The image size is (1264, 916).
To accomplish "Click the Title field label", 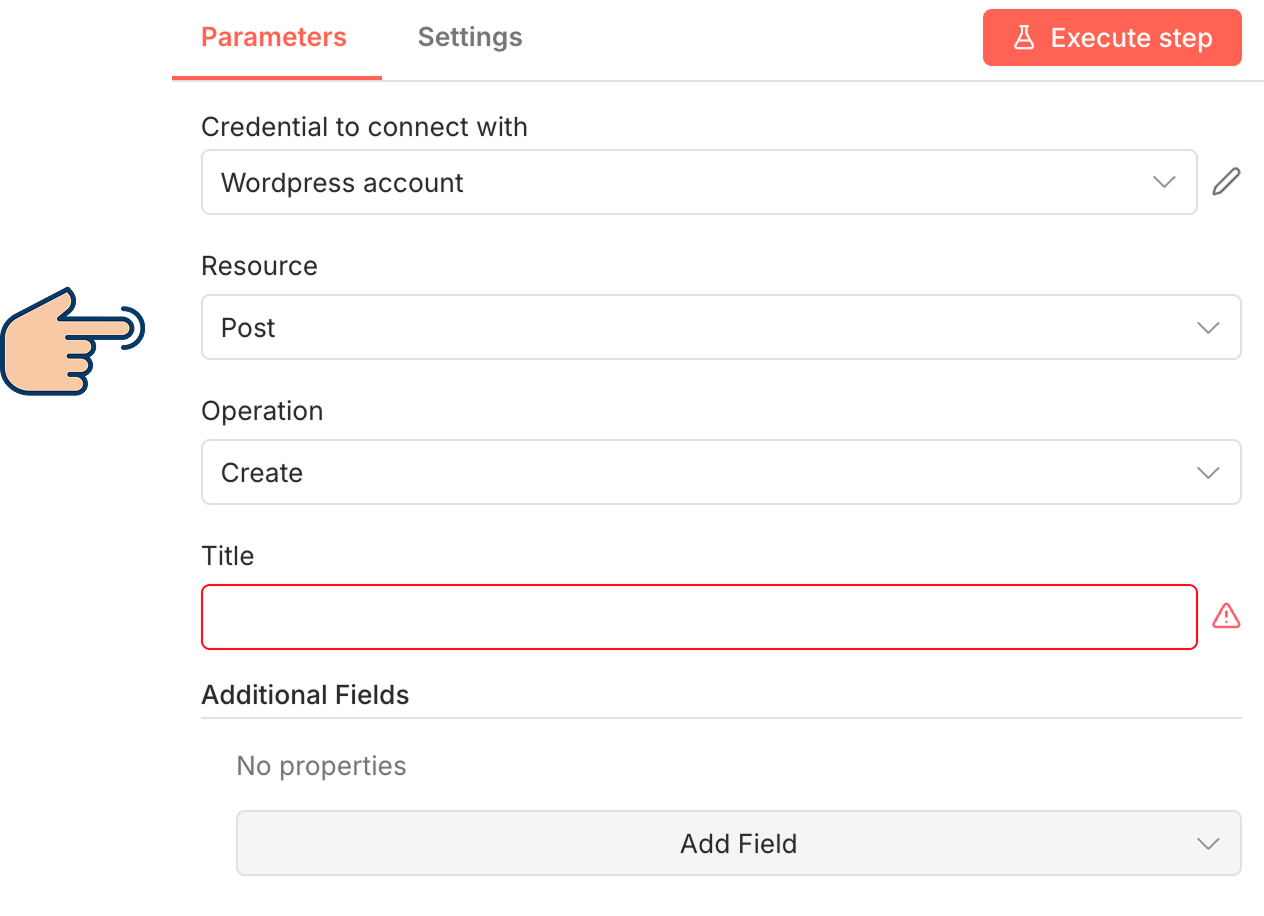I will (228, 556).
